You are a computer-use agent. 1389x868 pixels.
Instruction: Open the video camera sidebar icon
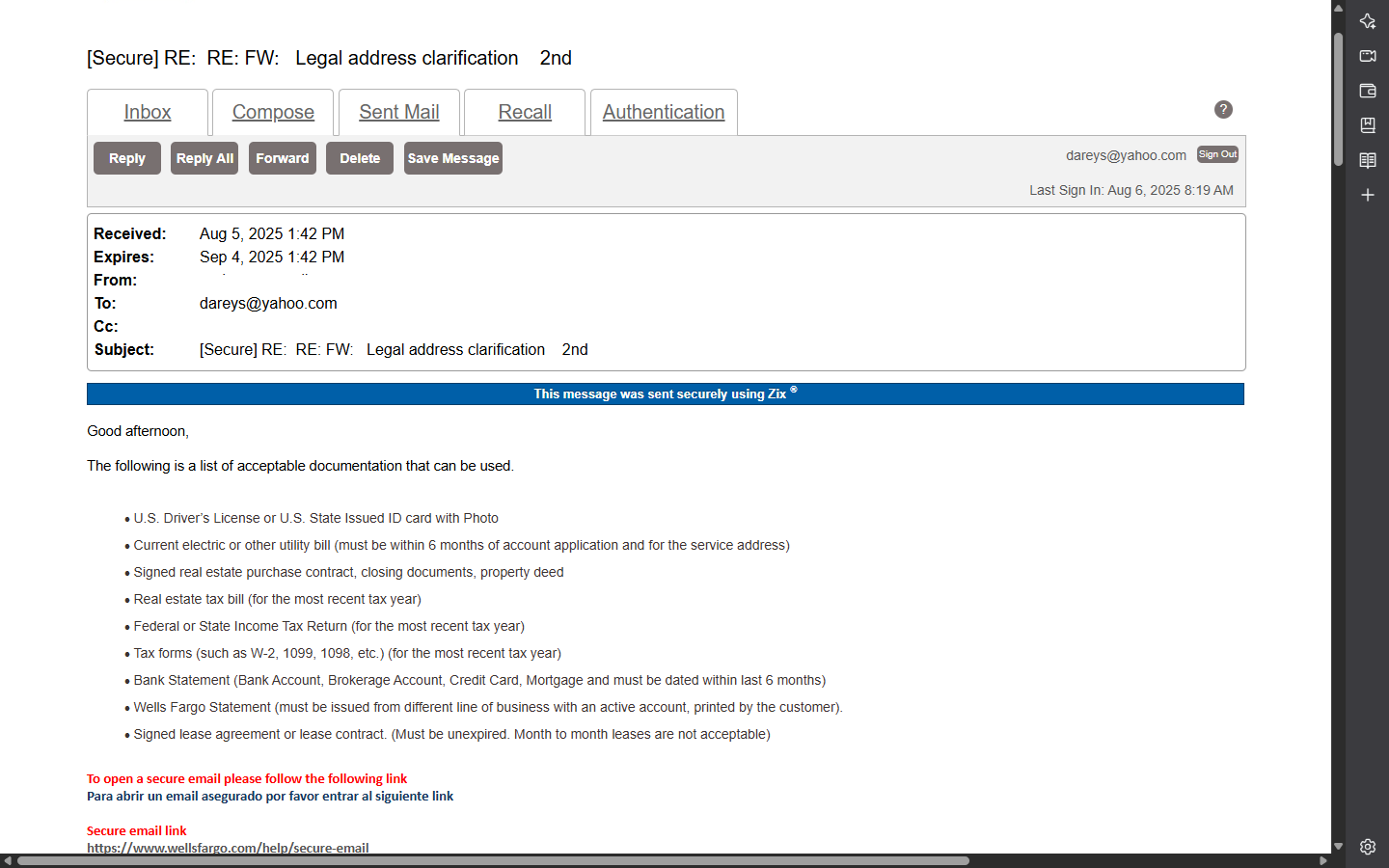click(1368, 56)
